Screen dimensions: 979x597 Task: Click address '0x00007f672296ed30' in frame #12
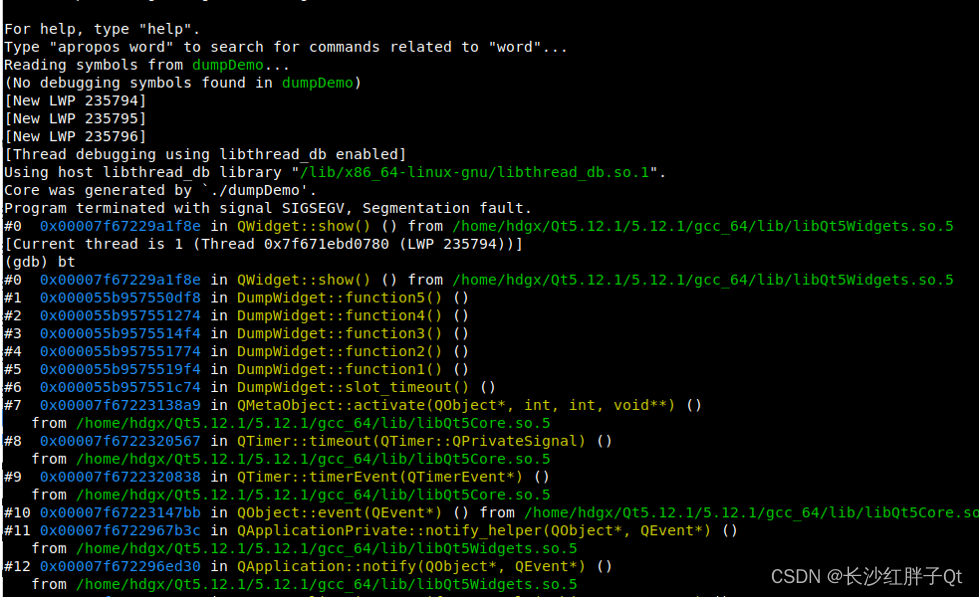(121, 566)
